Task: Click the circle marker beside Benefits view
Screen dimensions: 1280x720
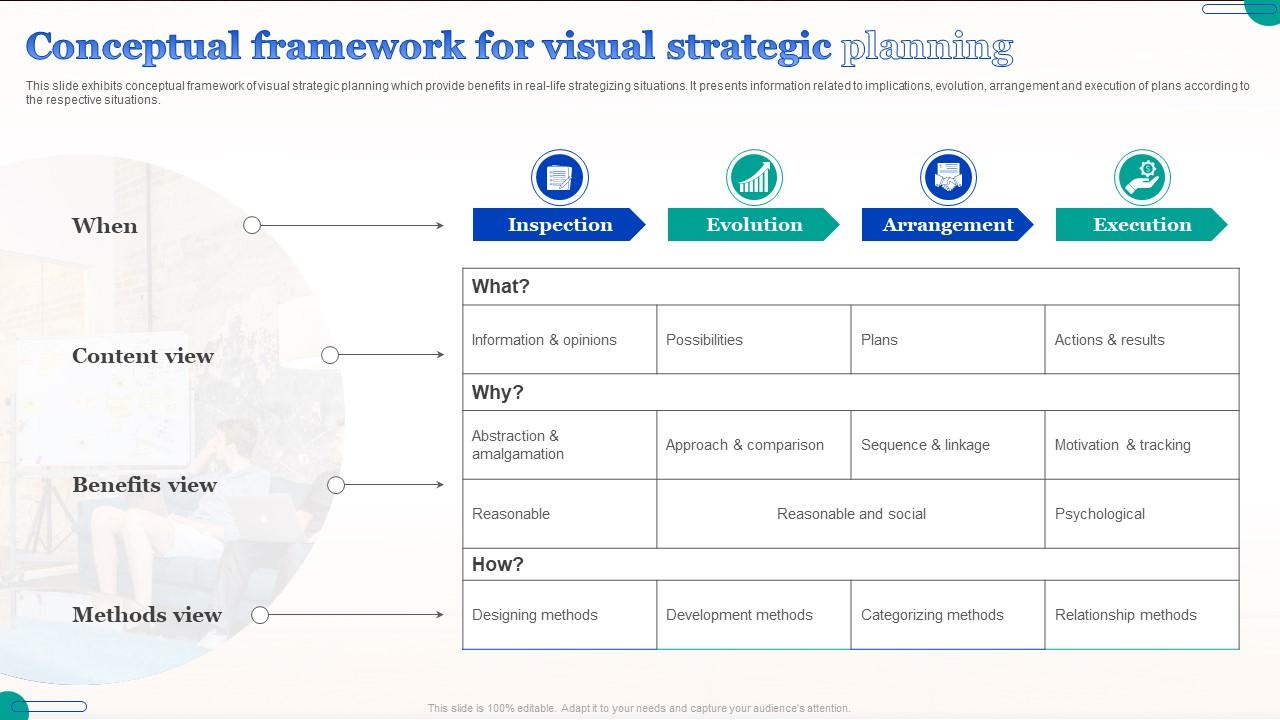Action: click(336, 485)
